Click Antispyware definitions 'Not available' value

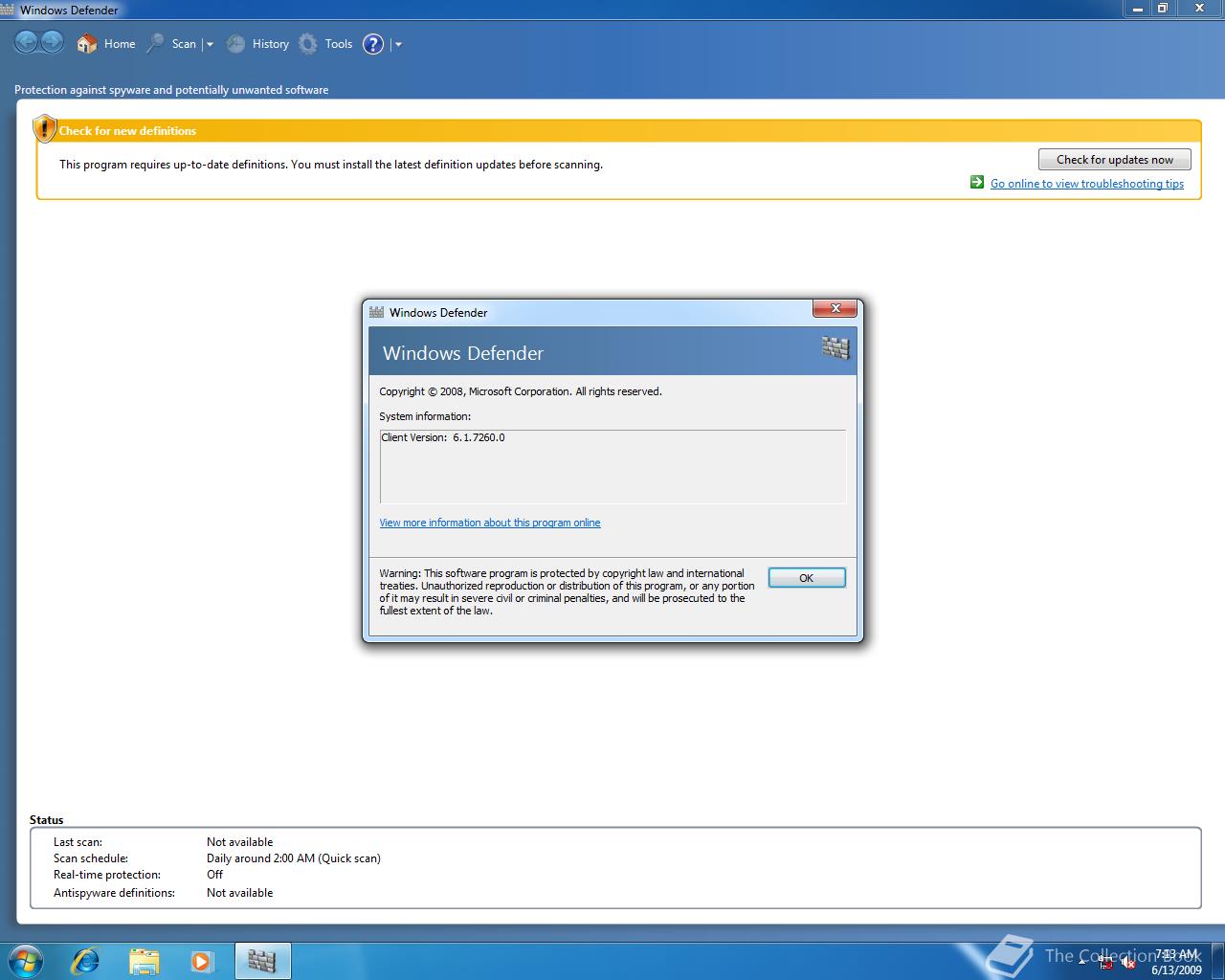(x=239, y=893)
